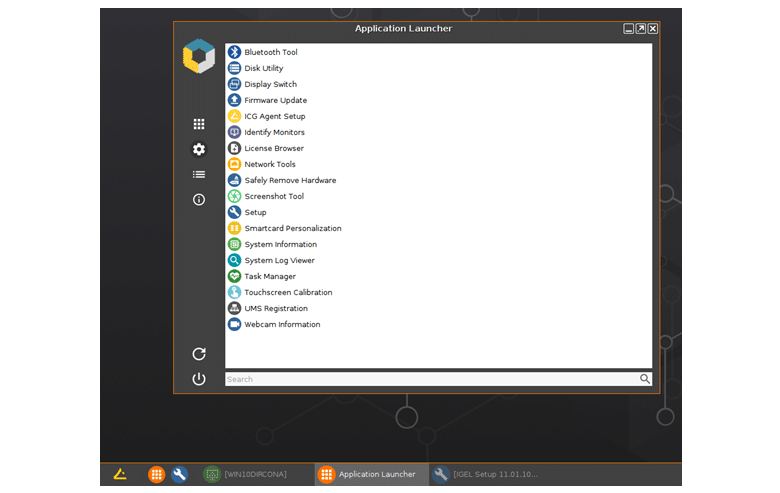Viewport: 780px width, 493px height.
Task: Click the Touchscreen Calibration icon
Action: pos(234,292)
